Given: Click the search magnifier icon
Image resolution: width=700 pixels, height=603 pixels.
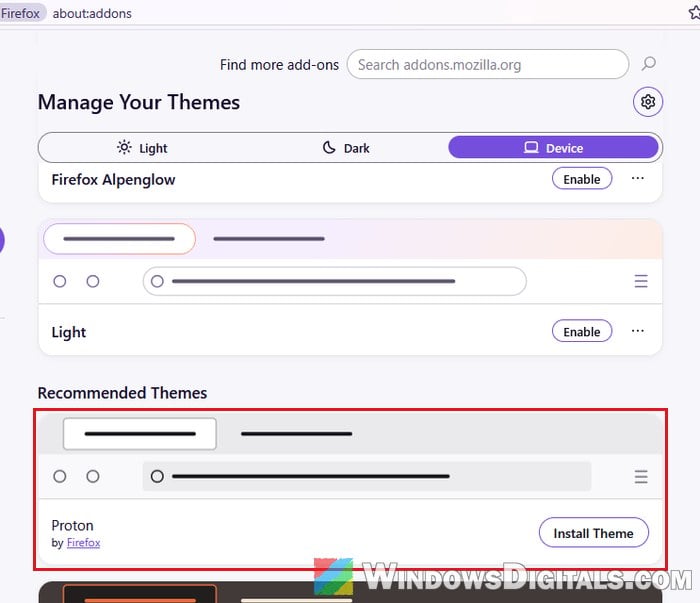Looking at the screenshot, I should [x=648, y=63].
